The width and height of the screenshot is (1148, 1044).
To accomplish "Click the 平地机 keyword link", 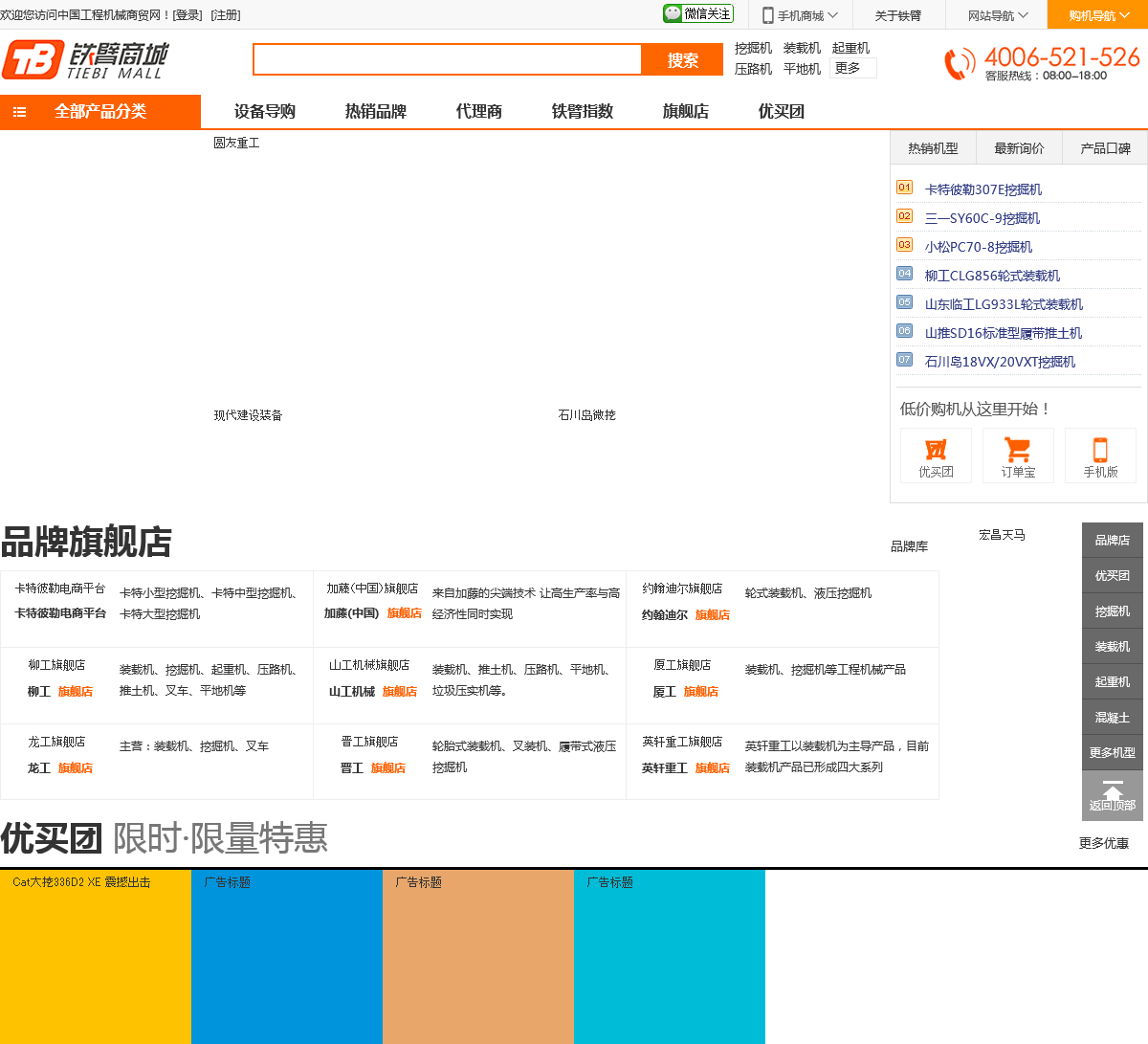I will [x=802, y=69].
